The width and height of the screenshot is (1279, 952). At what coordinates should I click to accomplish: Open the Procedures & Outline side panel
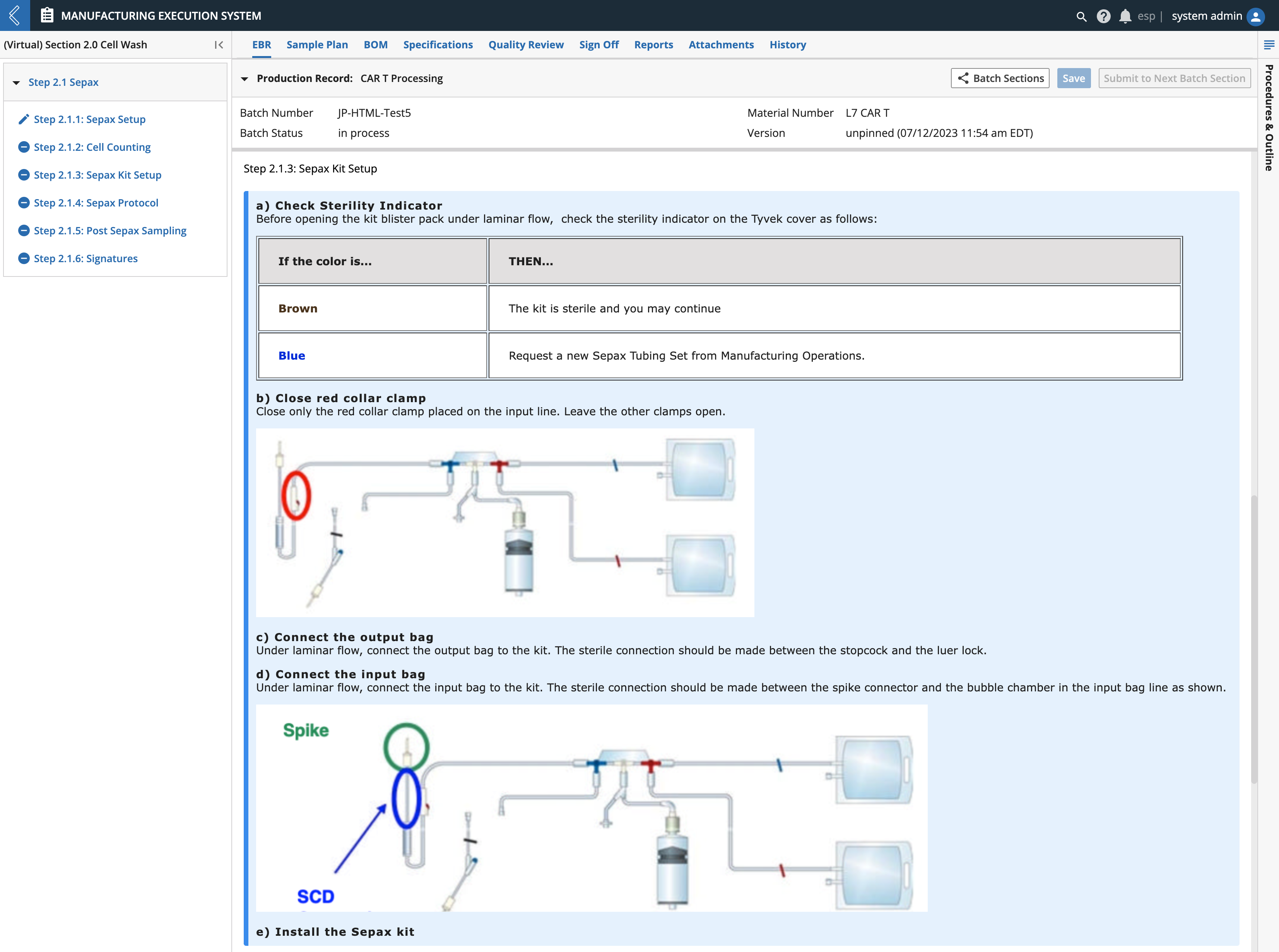pos(1269,118)
